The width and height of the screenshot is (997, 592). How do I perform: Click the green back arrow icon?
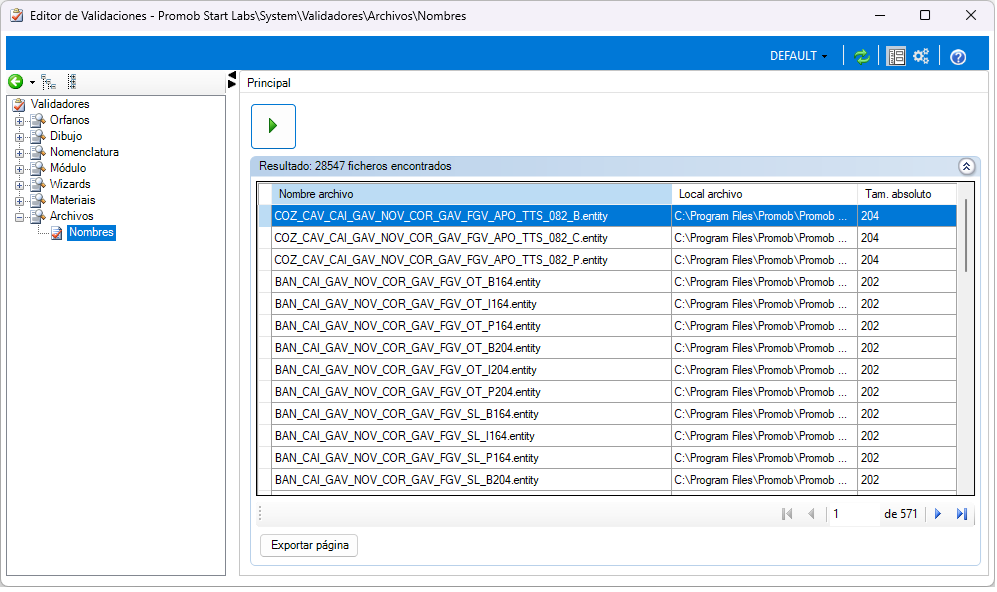(16, 82)
